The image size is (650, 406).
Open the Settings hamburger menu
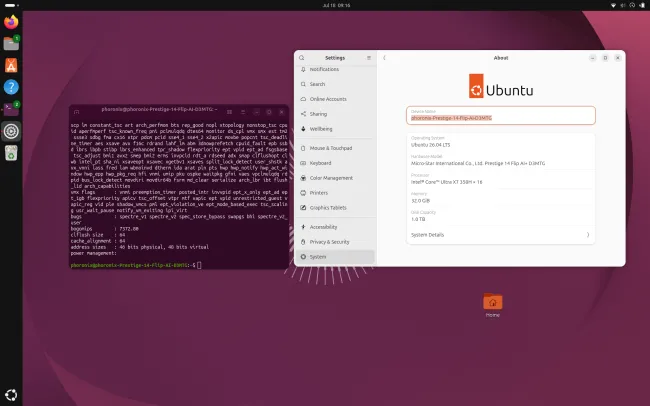pyautogui.click(x=369, y=58)
